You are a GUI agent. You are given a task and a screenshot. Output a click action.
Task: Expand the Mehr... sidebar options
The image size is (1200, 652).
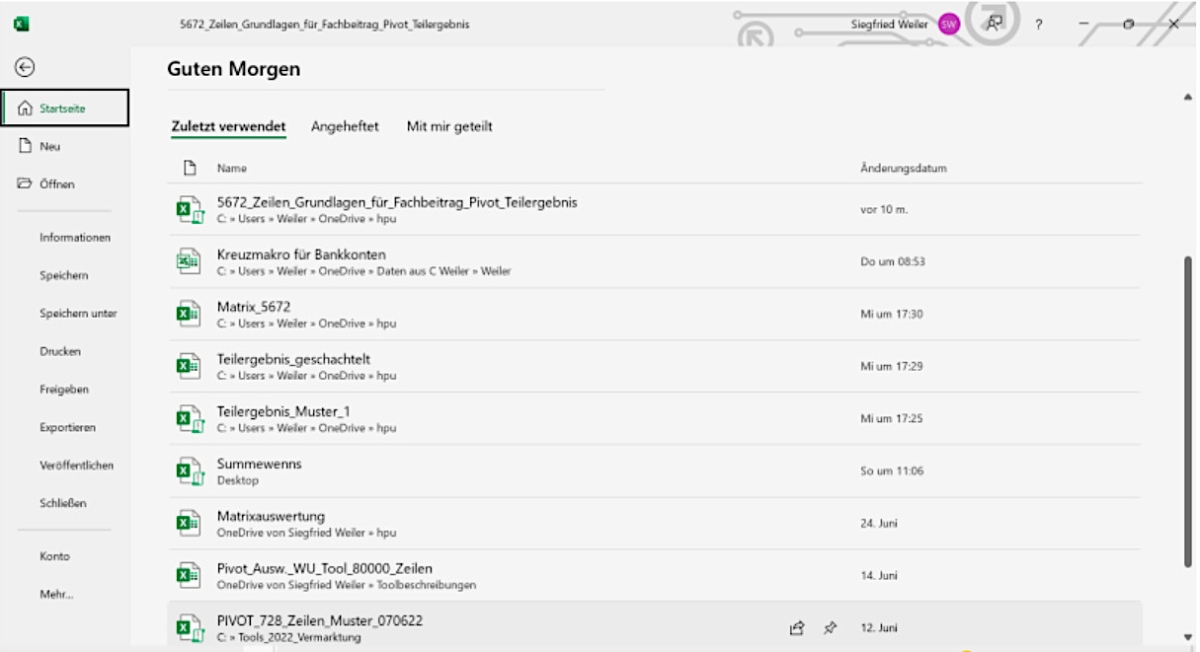(56, 594)
